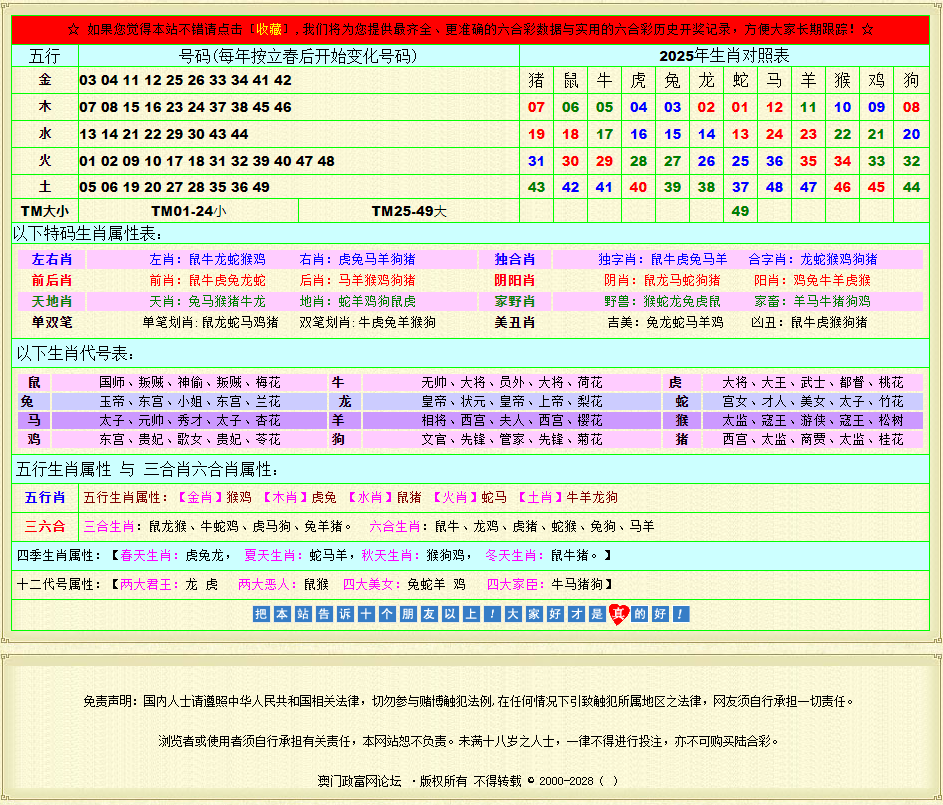This screenshot has height=805, width=943.
Task: Click the red heart 真 icon
Action: (619, 614)
